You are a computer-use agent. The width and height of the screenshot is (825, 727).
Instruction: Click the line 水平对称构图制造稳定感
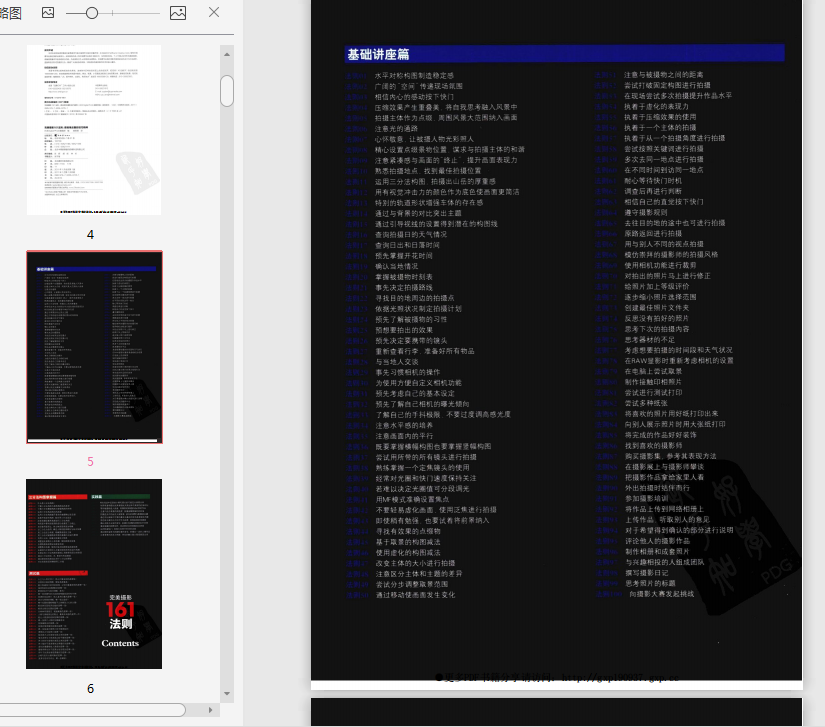[x=414, y=76]
